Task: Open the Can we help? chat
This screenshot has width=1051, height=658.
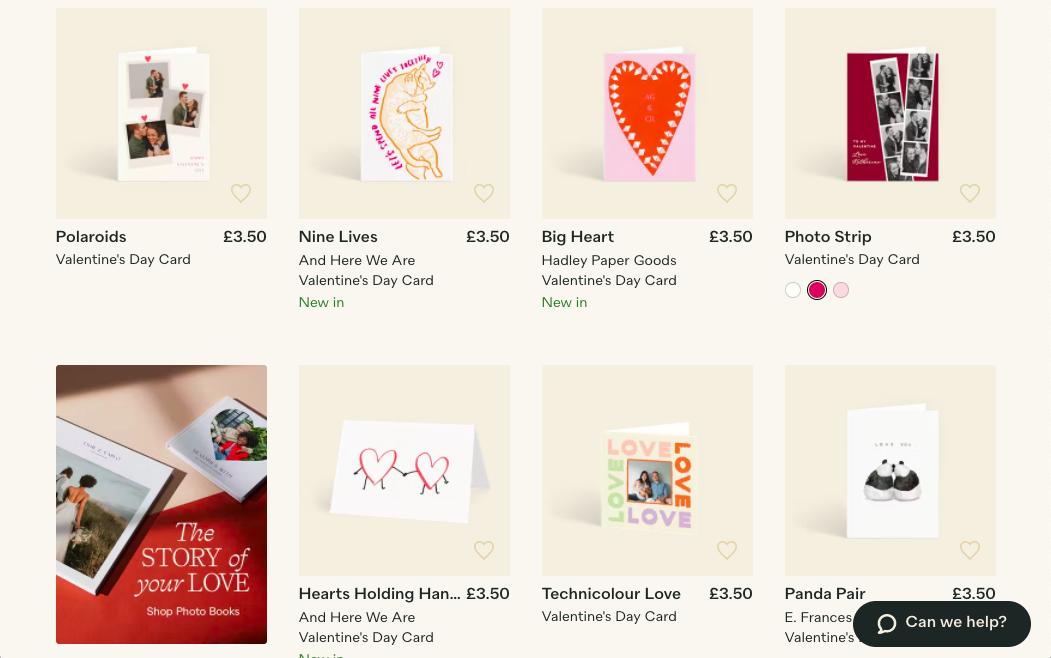Action: (x=955, y=623)
